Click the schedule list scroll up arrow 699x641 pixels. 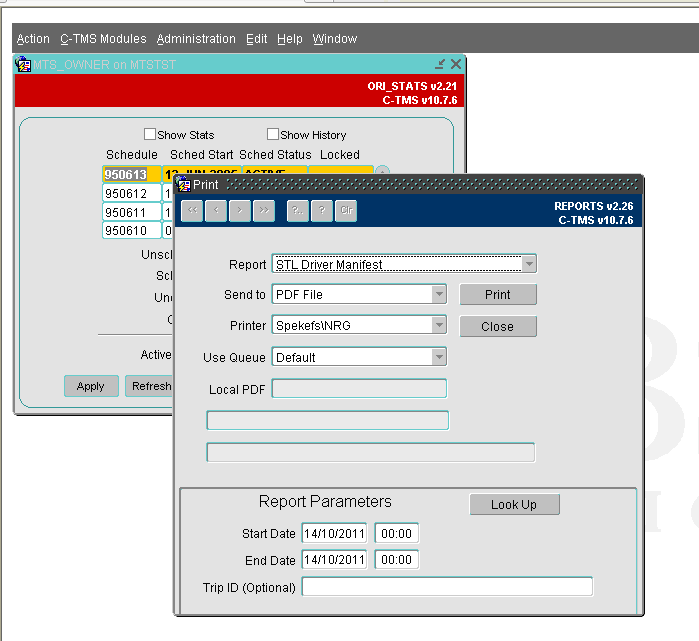382,170
